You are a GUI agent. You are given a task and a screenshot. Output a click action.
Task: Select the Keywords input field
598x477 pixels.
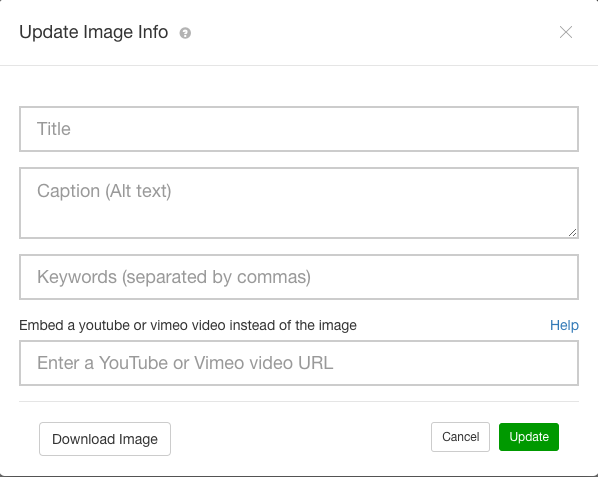click(x=299, y=277)
